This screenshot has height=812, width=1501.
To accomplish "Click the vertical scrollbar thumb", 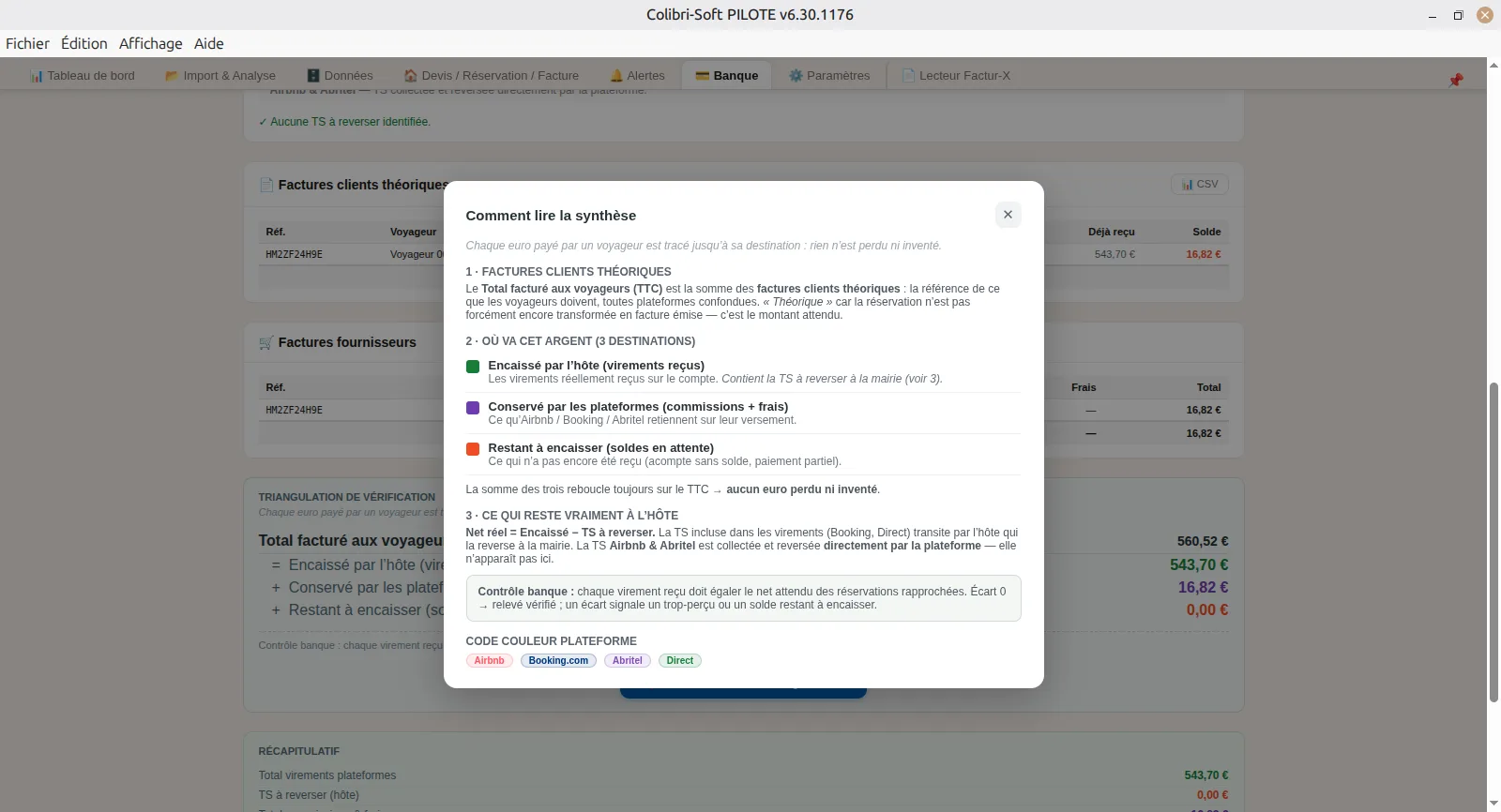I will [1493, 542].
